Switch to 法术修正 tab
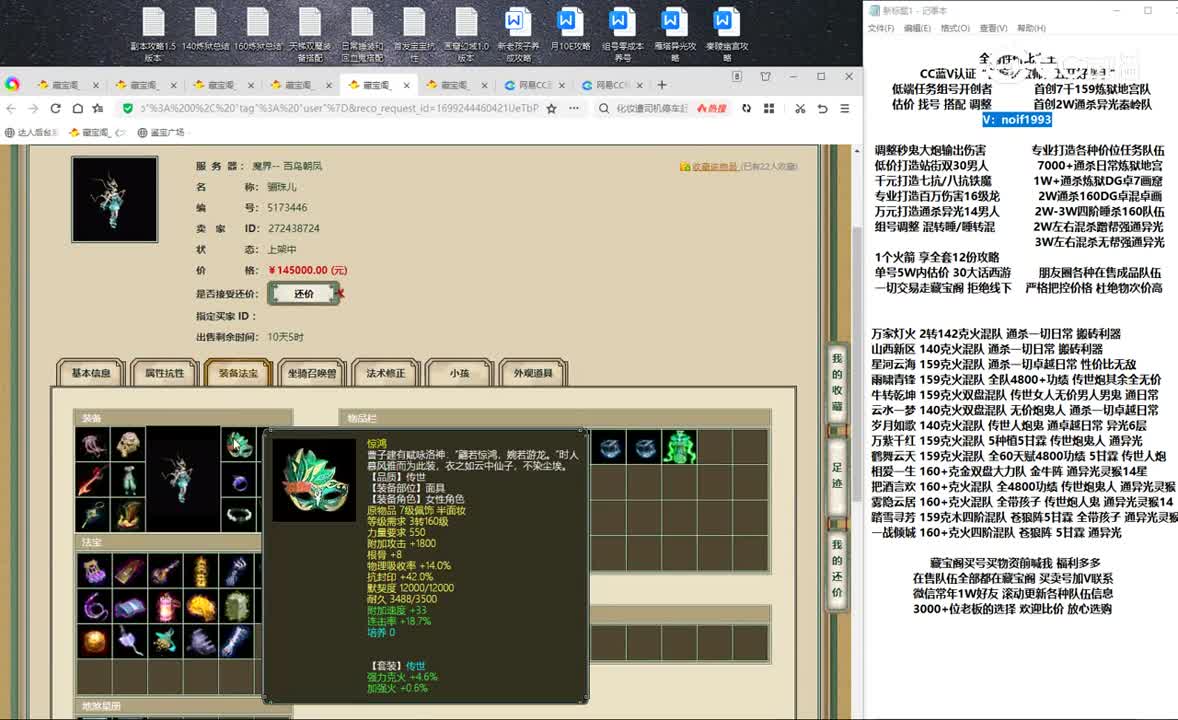This screenshot has height=720, width=1178. [385, 373]
